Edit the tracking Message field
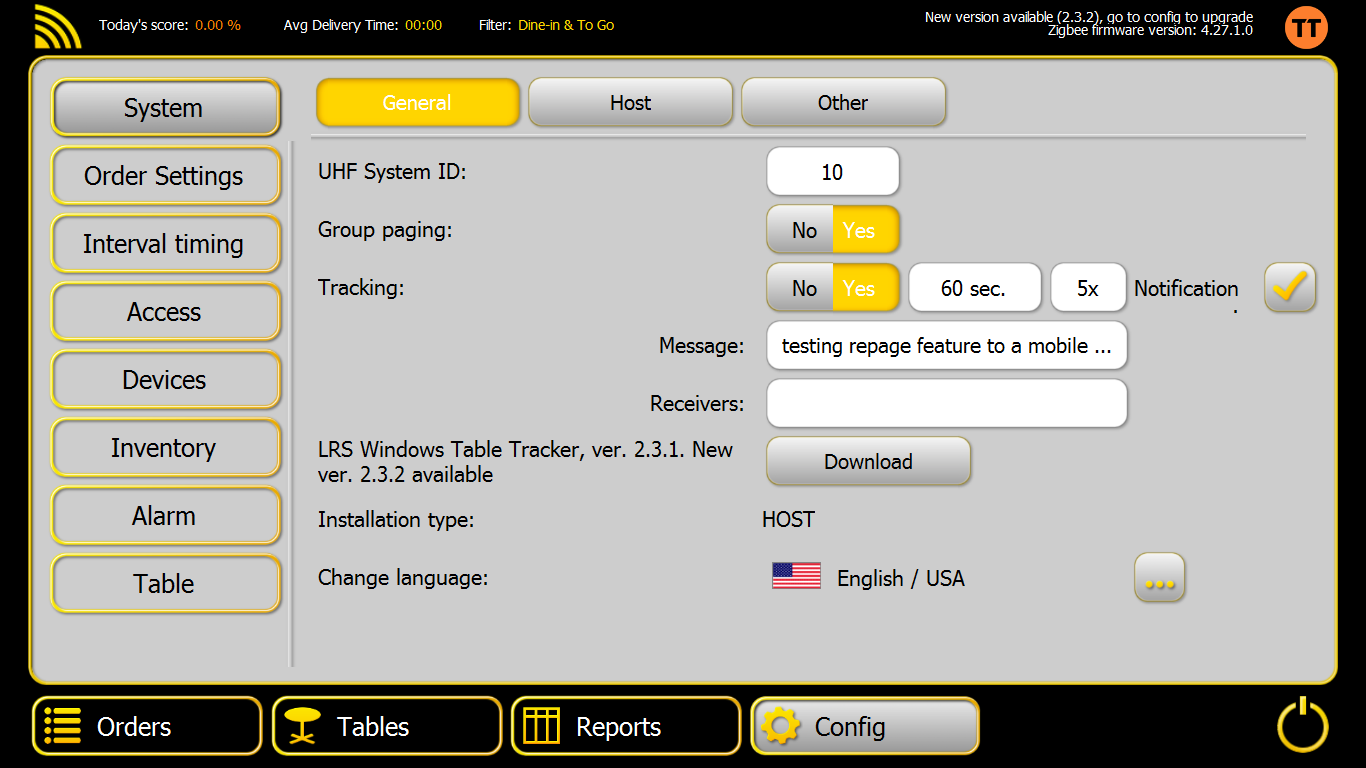 947,346
